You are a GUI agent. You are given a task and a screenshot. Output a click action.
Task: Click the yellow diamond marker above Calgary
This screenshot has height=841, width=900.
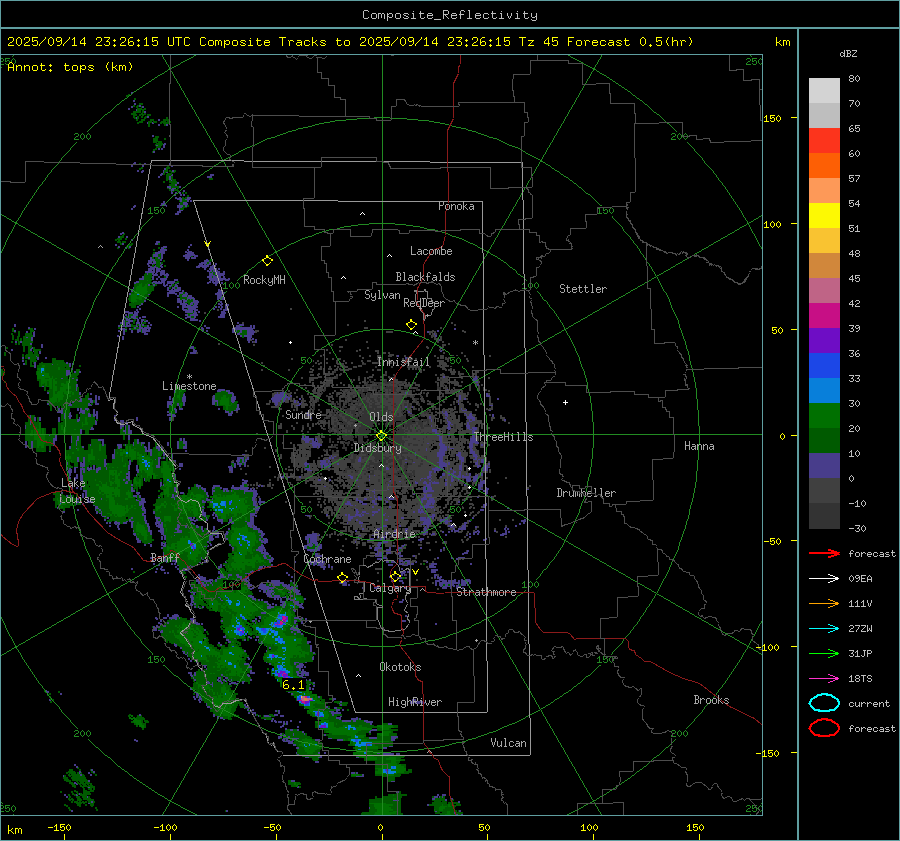pyautogui.click(x=395, y=576)
